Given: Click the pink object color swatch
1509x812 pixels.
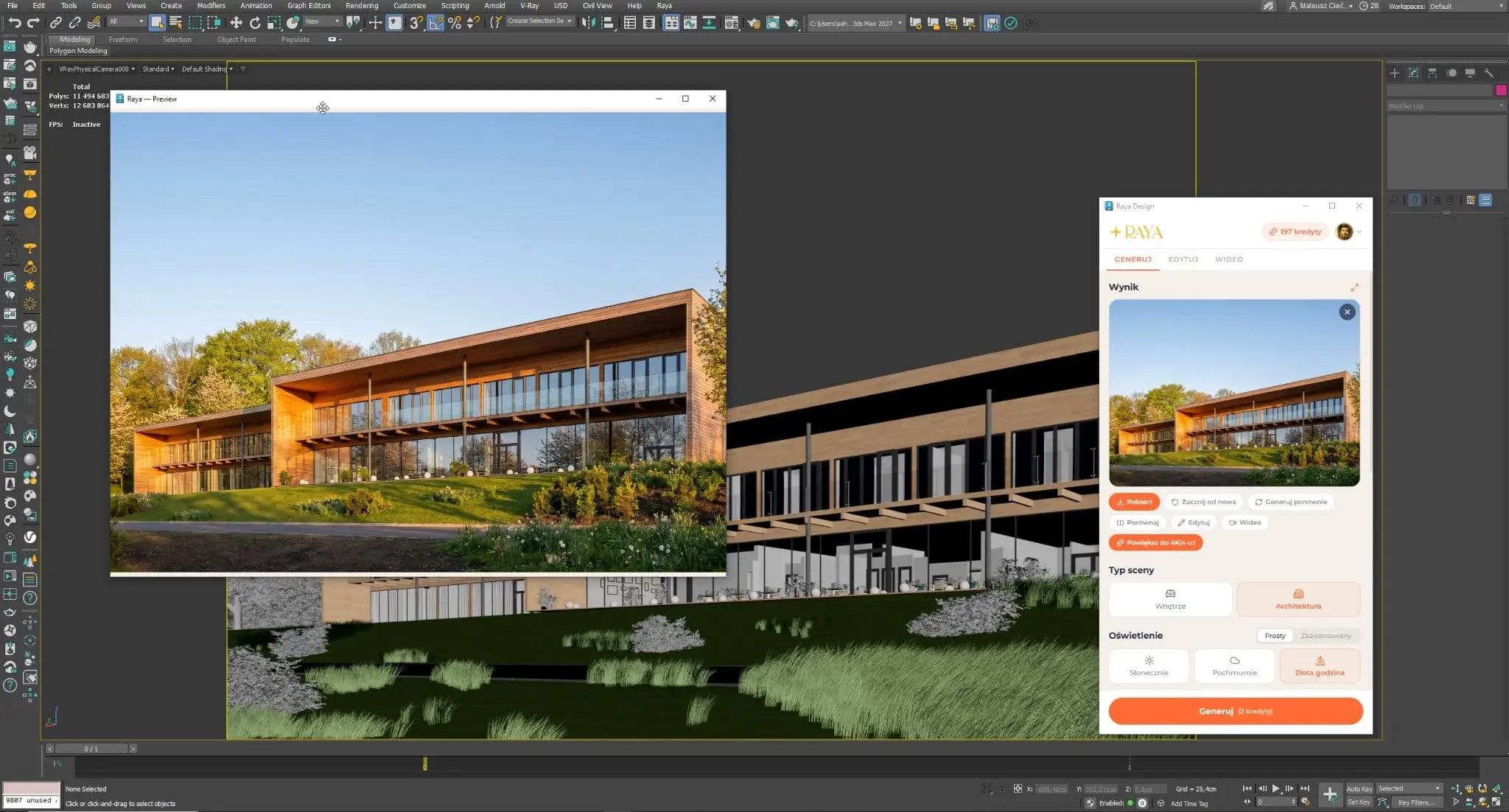Looking at the screenshot, I should coord(1501,90).
